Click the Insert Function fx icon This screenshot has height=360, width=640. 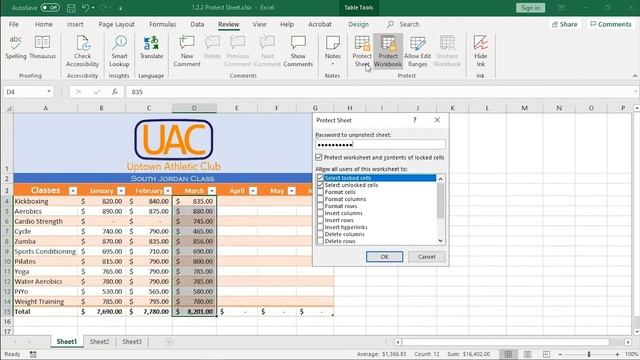(115, 92)
